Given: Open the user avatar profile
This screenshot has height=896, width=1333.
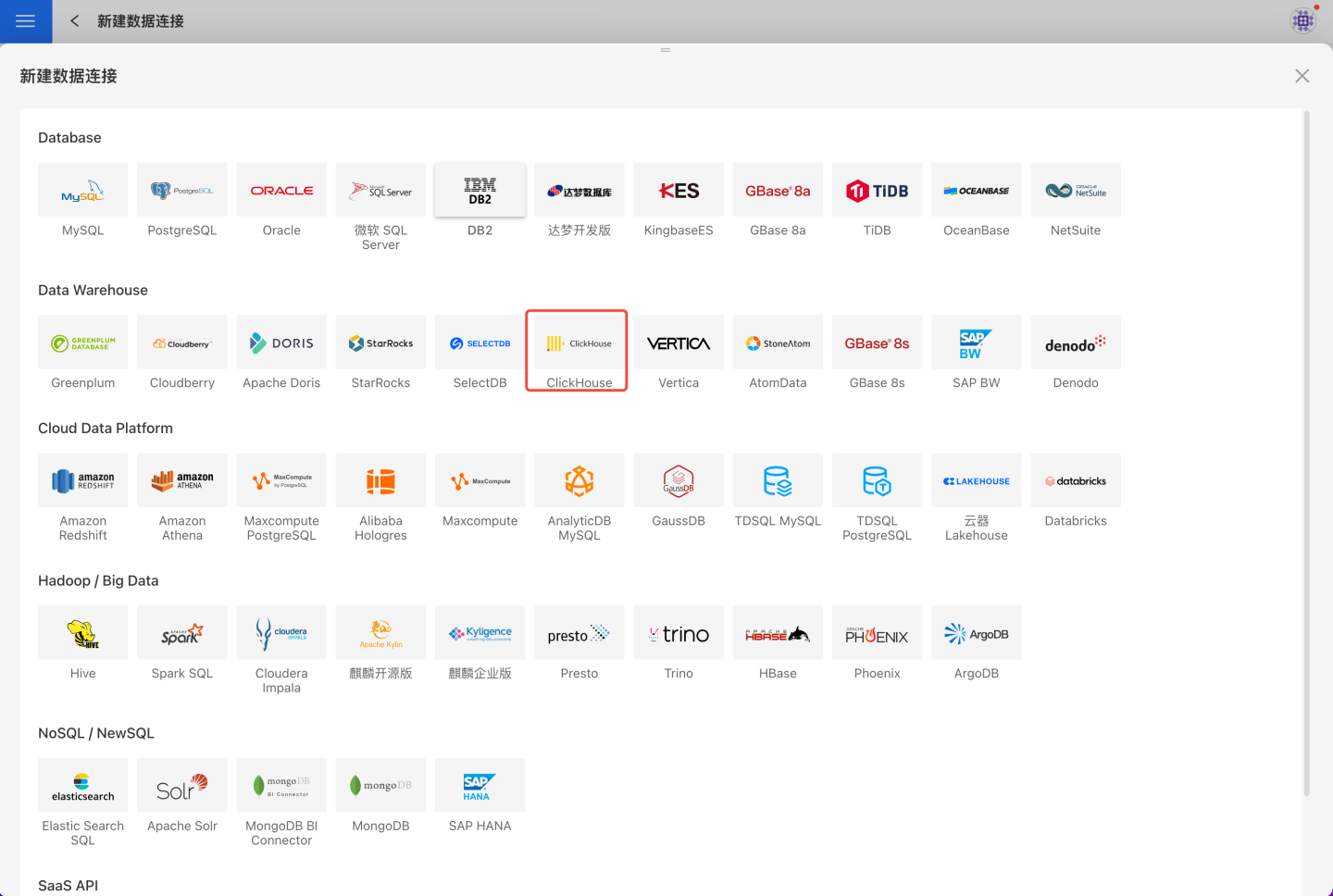Looking at the screenshot, I should click(1303, 20).
